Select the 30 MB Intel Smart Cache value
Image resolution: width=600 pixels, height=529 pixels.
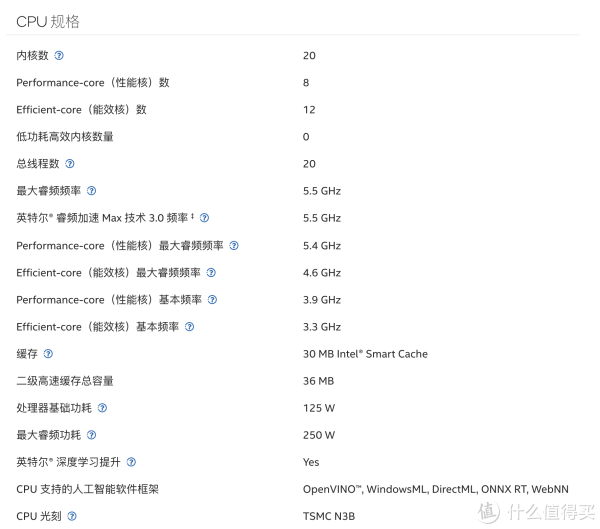coord(364,354)
